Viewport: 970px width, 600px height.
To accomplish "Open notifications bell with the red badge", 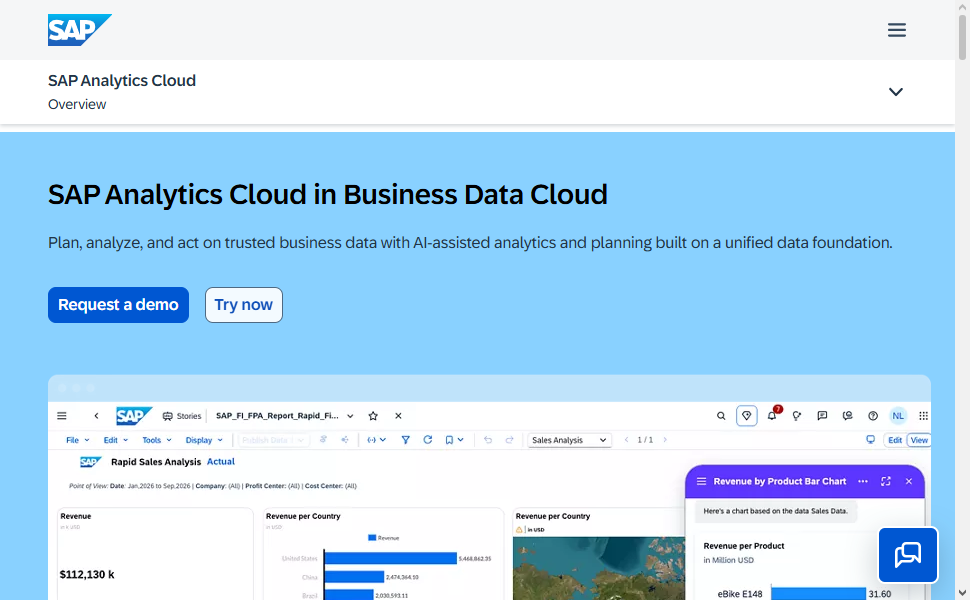I will coord(773,415).
